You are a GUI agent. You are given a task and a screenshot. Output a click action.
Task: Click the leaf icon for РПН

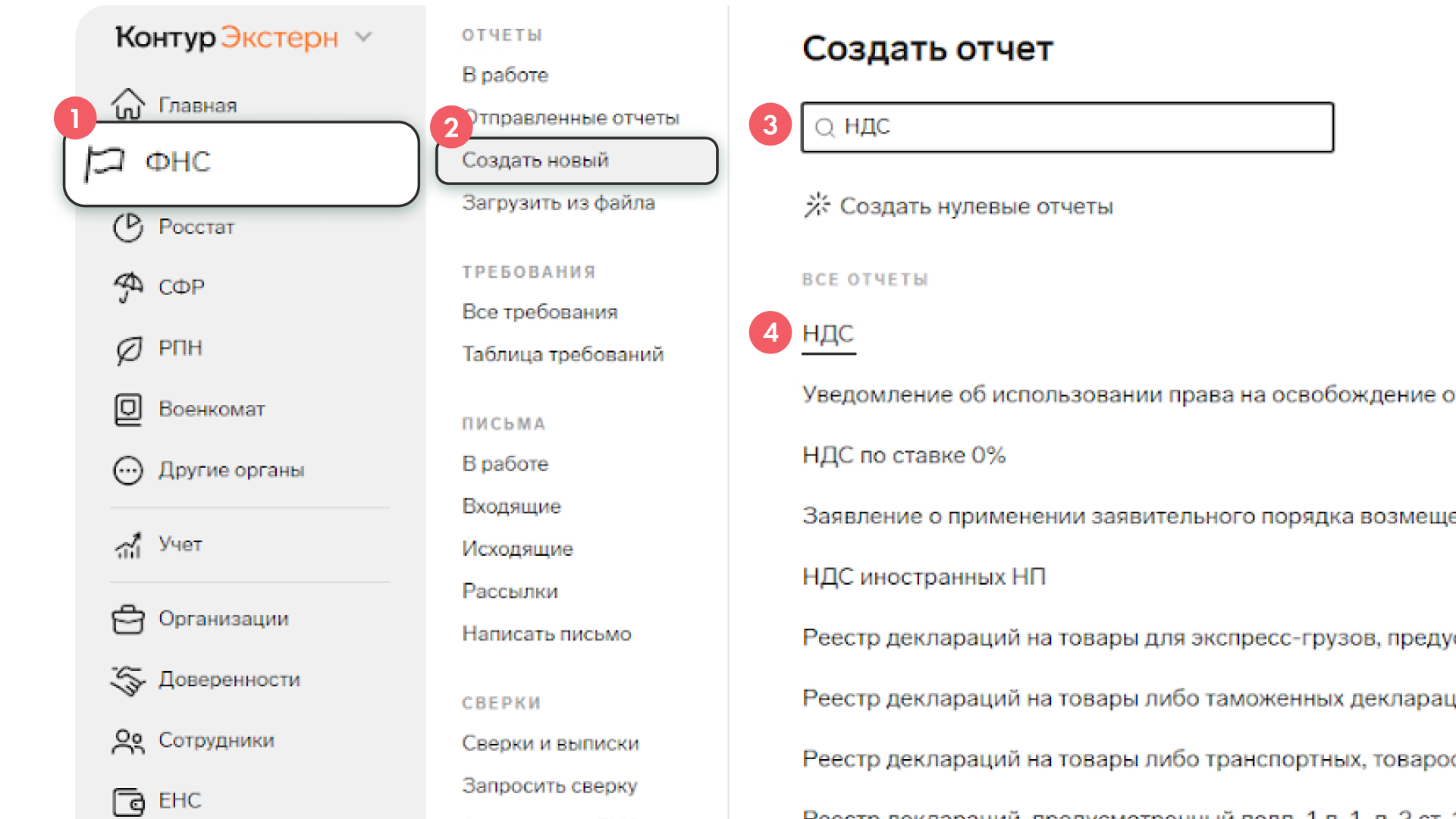pos(128,349)
